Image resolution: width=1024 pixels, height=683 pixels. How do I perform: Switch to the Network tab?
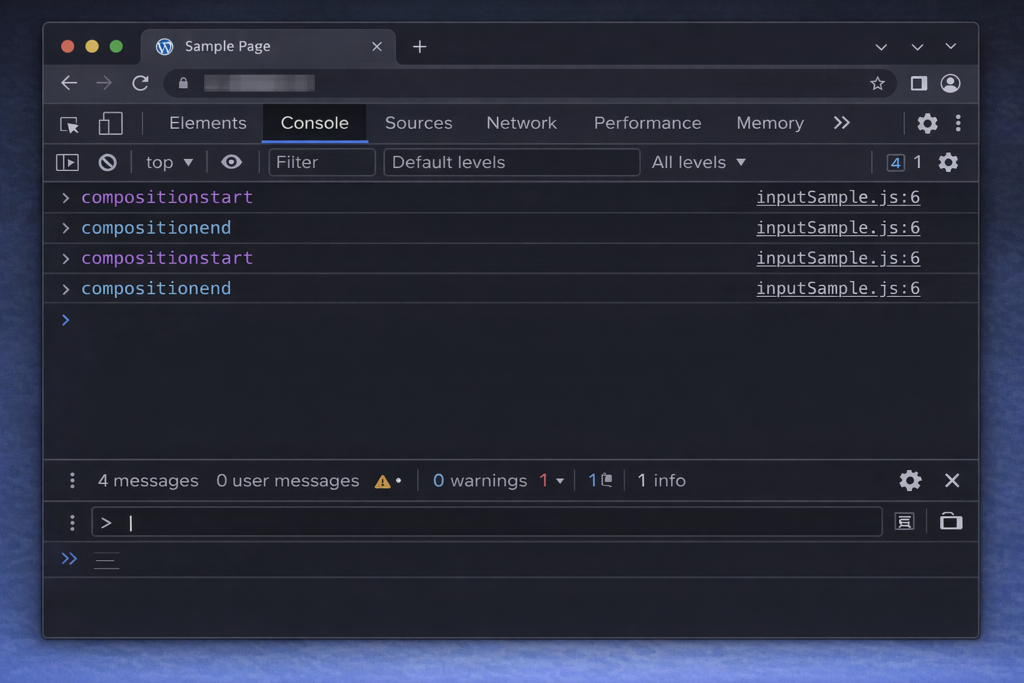[x=521, y=122]
